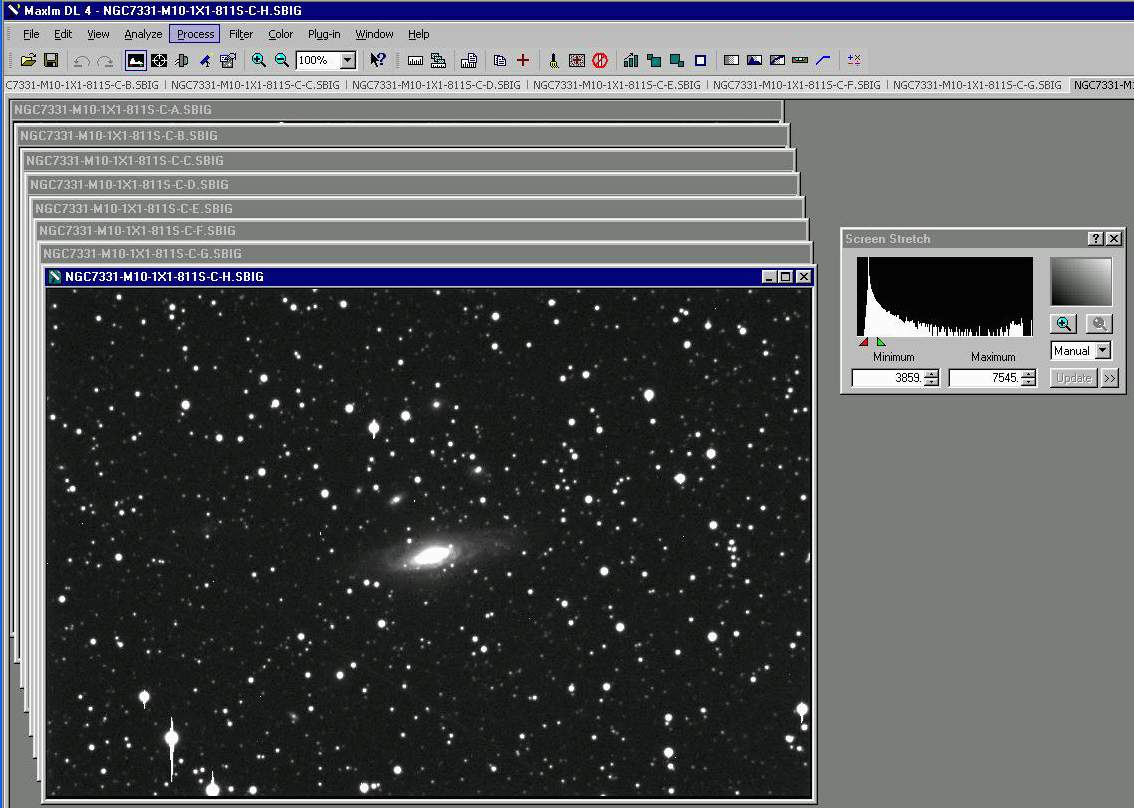Click the settings checklist toolbar icon
The height and width of the screenshot is (808, 1134).
pos(228,61)
